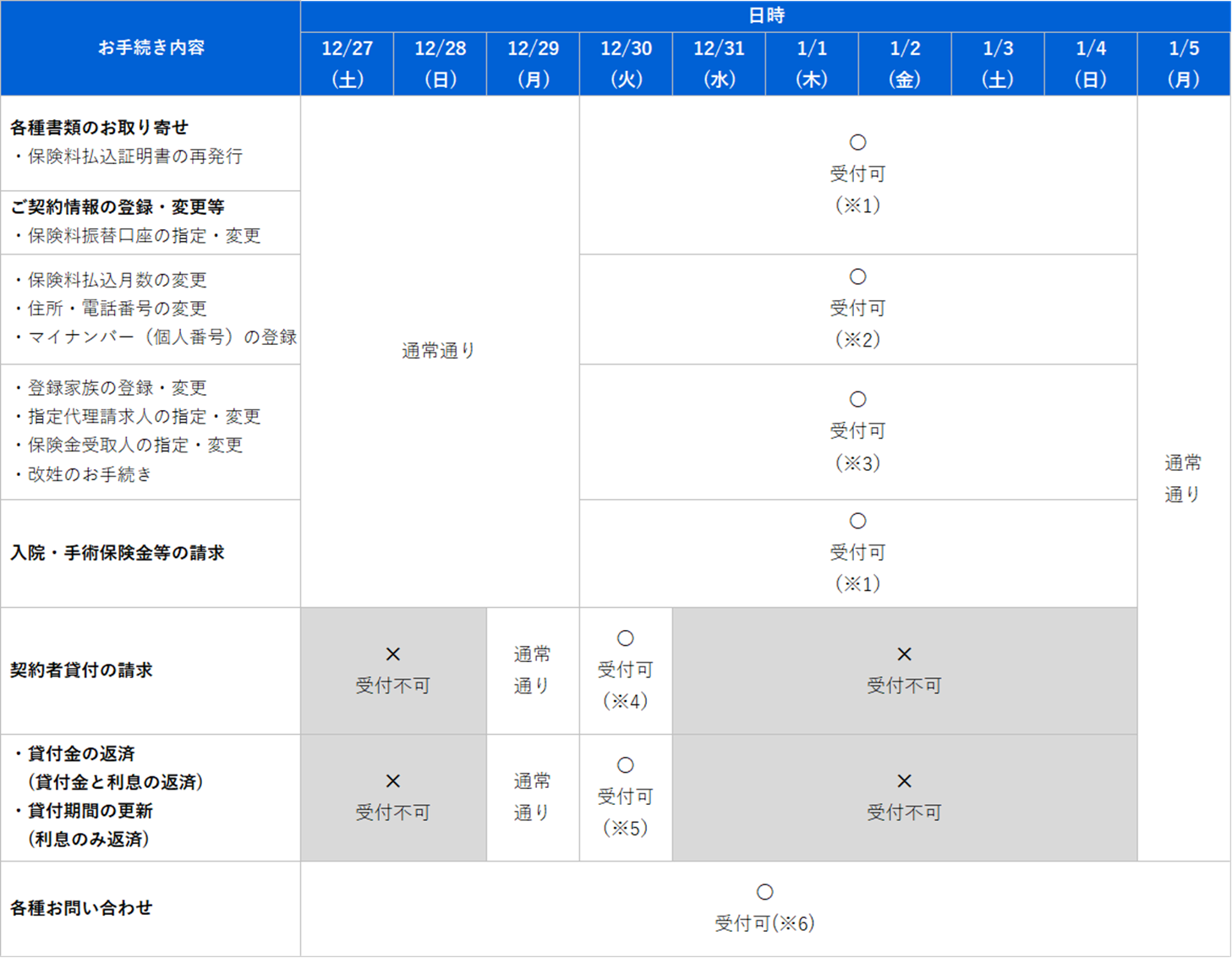The image size is (1232, 958).
Task: Click the 保険料払込証明書の再発行 item
Action: coord(135,156)
